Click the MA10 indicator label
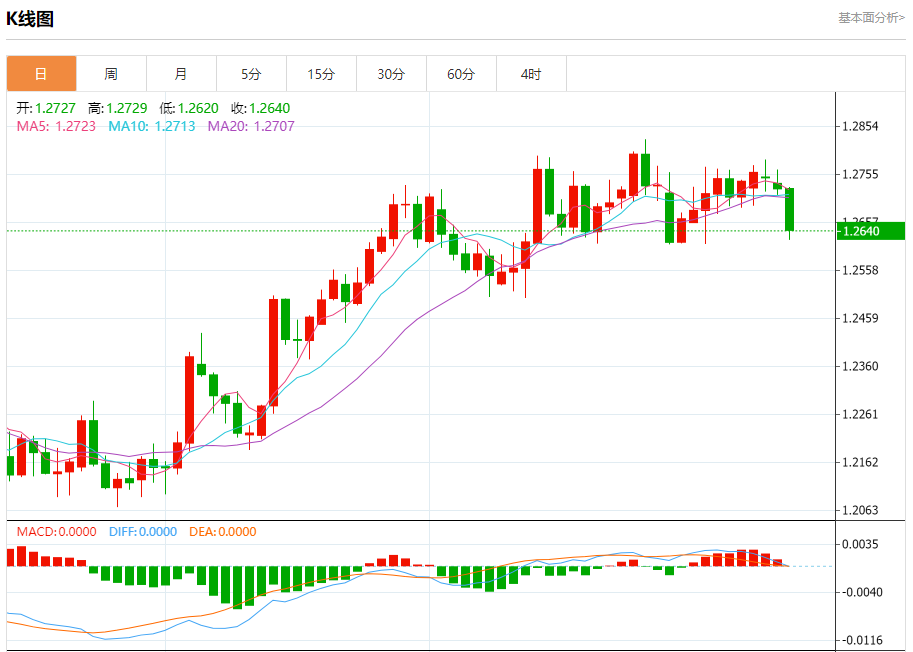This screenshot has height=652, width=913. click(153, 126)
